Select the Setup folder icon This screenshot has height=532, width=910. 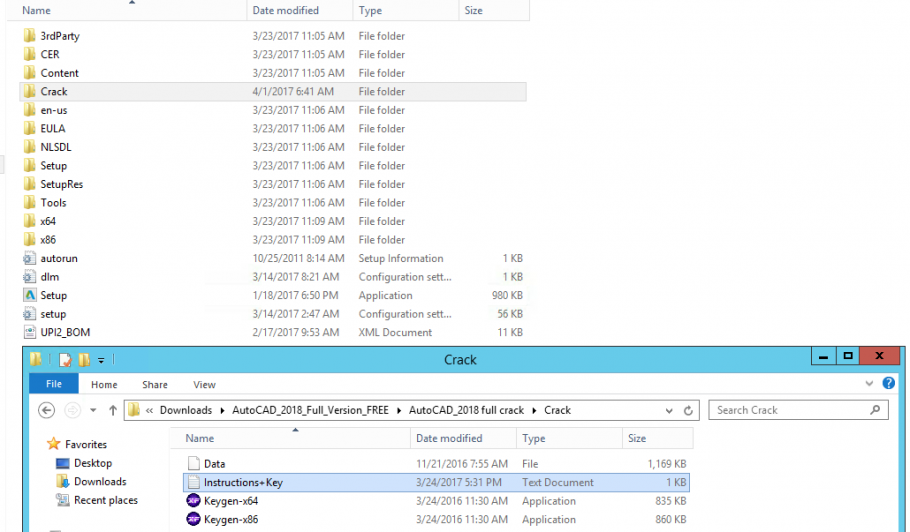[x=30, y=165]
